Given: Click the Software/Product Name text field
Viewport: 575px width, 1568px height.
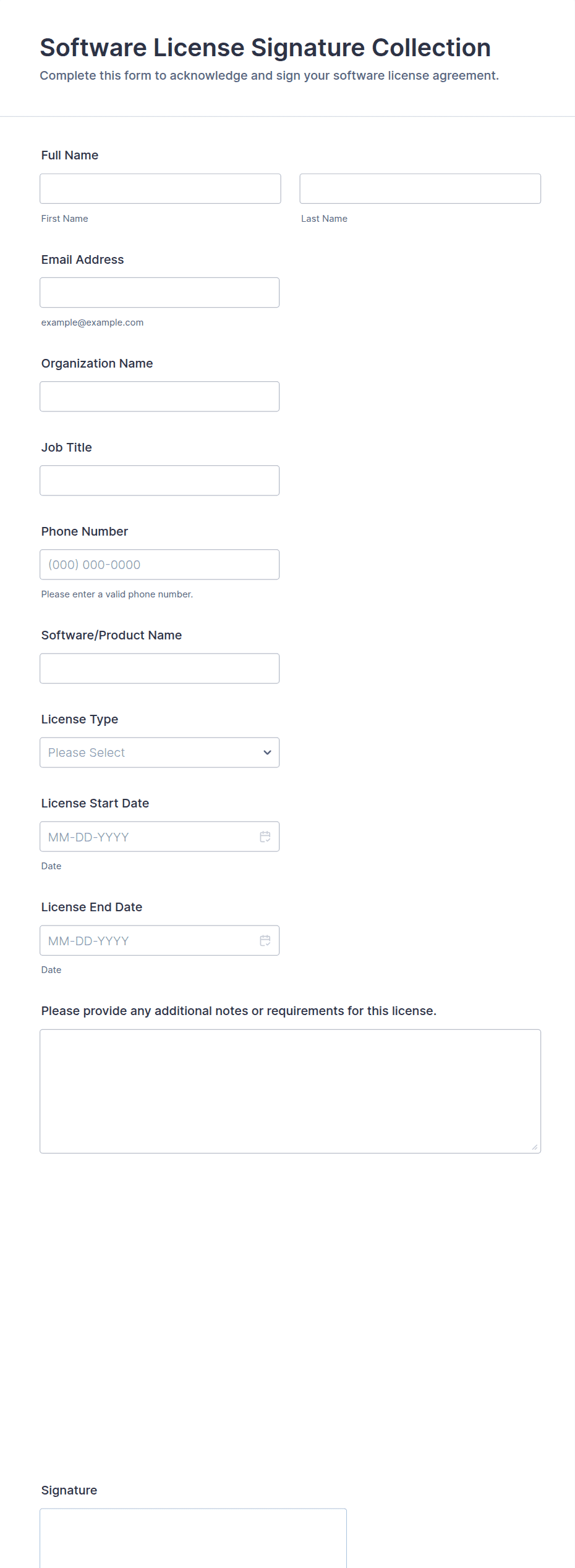Looking at the screenshot, I should (x=160, y=668).
